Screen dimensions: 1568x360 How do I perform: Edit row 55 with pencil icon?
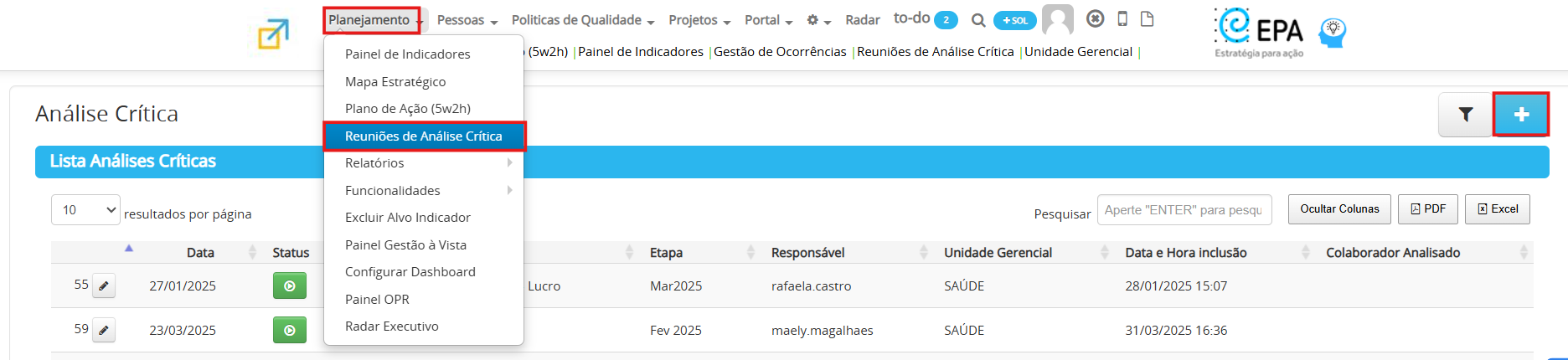[104, 286]
